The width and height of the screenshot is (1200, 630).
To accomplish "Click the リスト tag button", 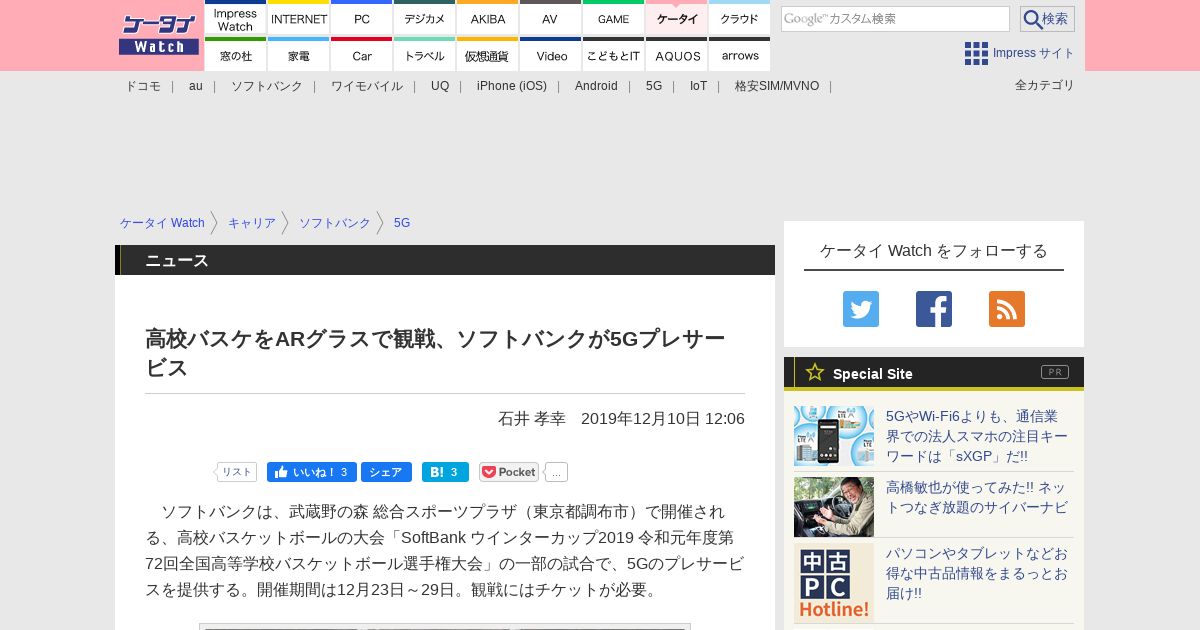I will [236, 472].
